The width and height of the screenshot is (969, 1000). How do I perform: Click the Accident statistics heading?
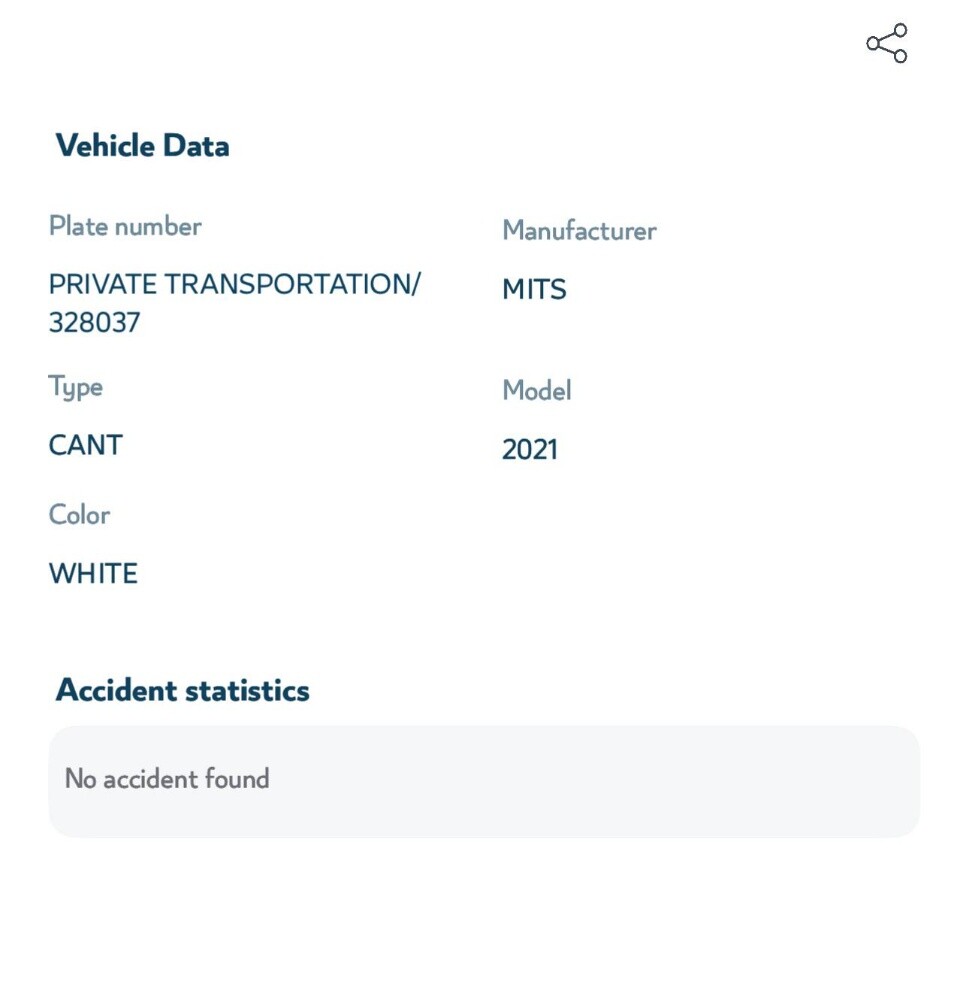pyautogui.click(x=182, y=690)
